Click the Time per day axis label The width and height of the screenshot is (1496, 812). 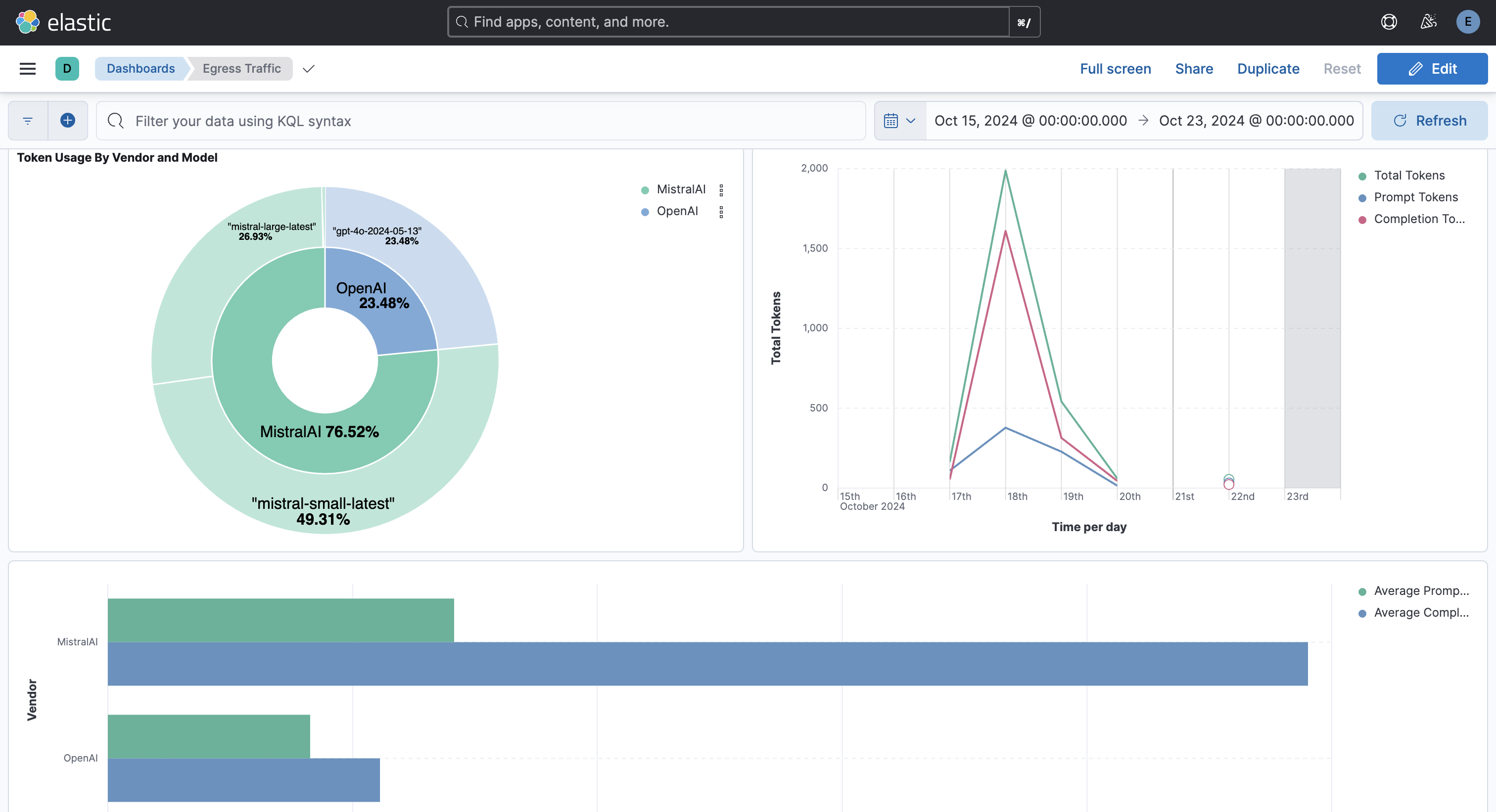(x=1089, y=527)
